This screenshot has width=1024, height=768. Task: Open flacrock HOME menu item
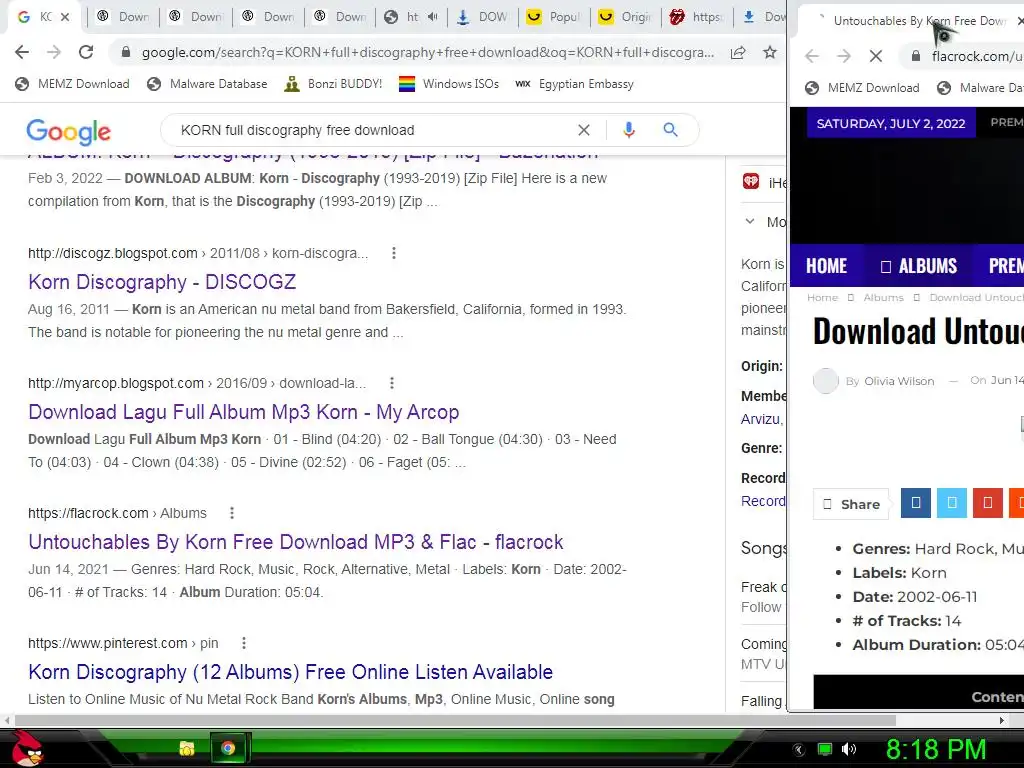point(826,266)
